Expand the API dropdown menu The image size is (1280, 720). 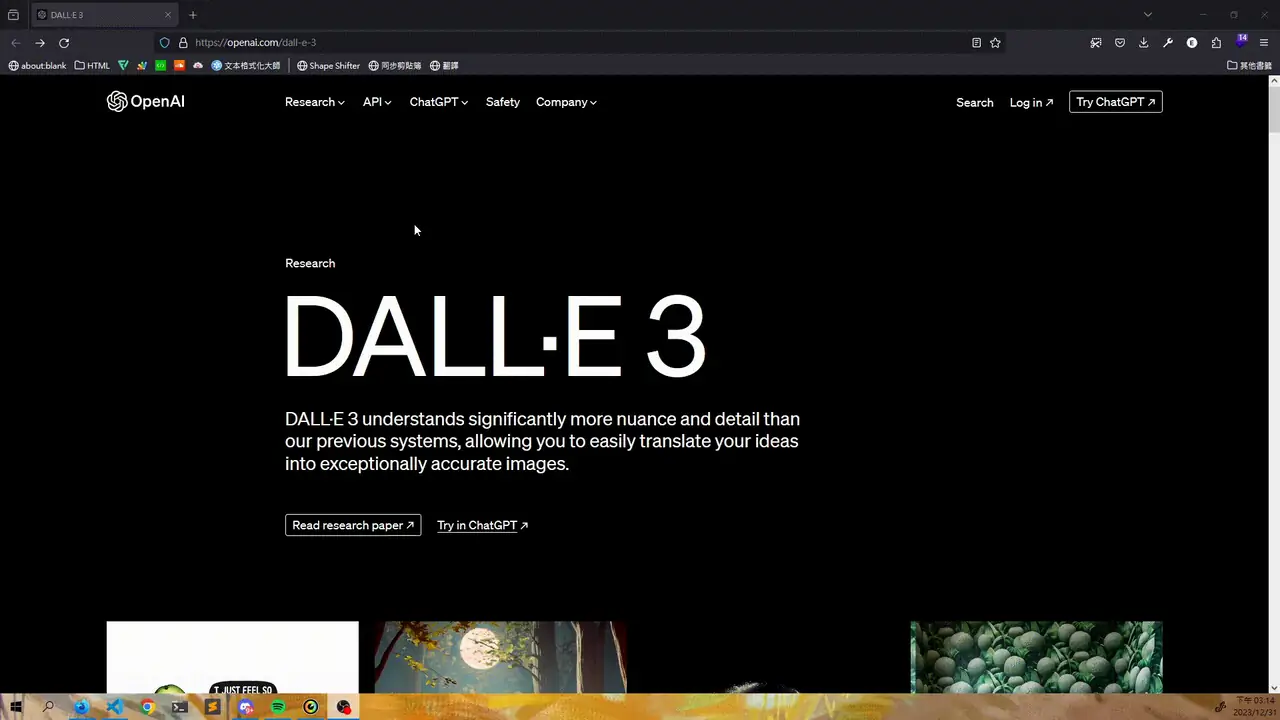point(377,102)
